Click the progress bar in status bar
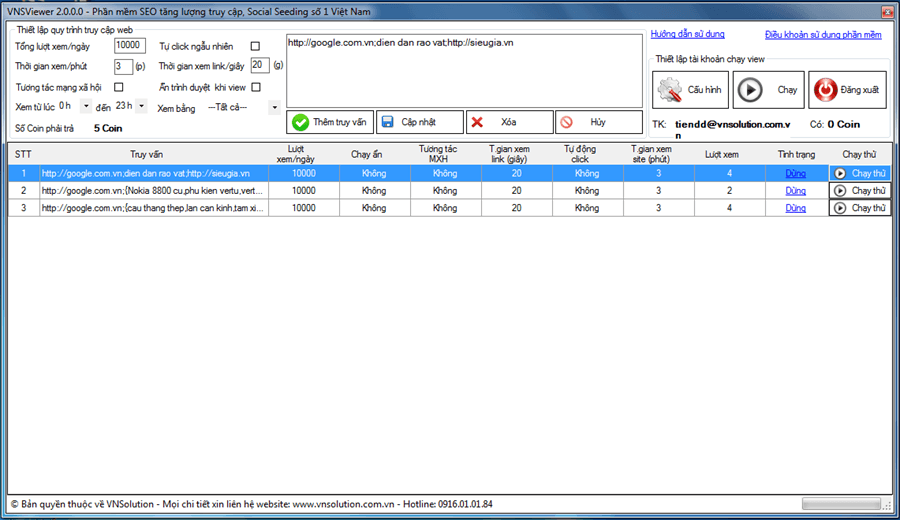The width and height of the screenshot is (900, 520). coord(841,504)
